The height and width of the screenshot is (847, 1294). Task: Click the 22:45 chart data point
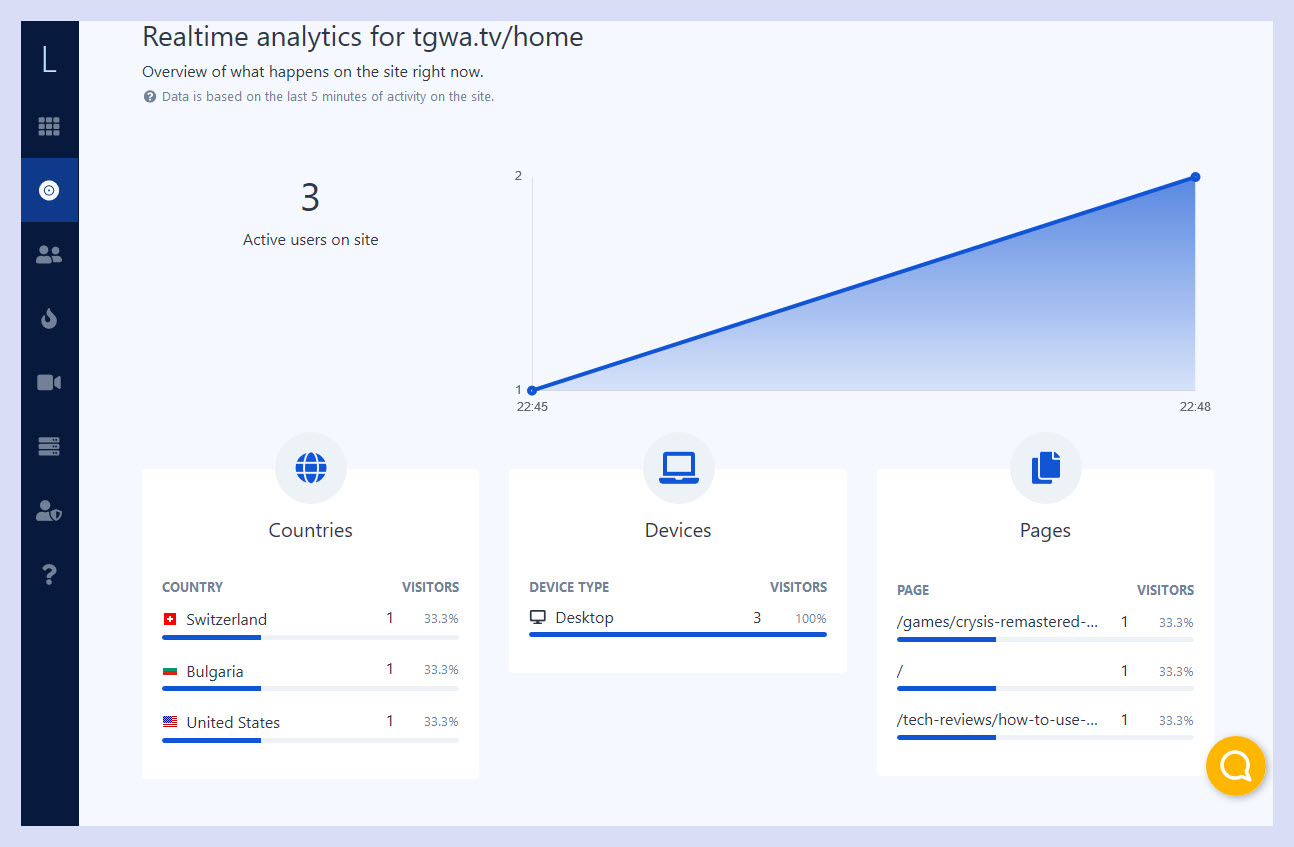(x=532, y=390)
